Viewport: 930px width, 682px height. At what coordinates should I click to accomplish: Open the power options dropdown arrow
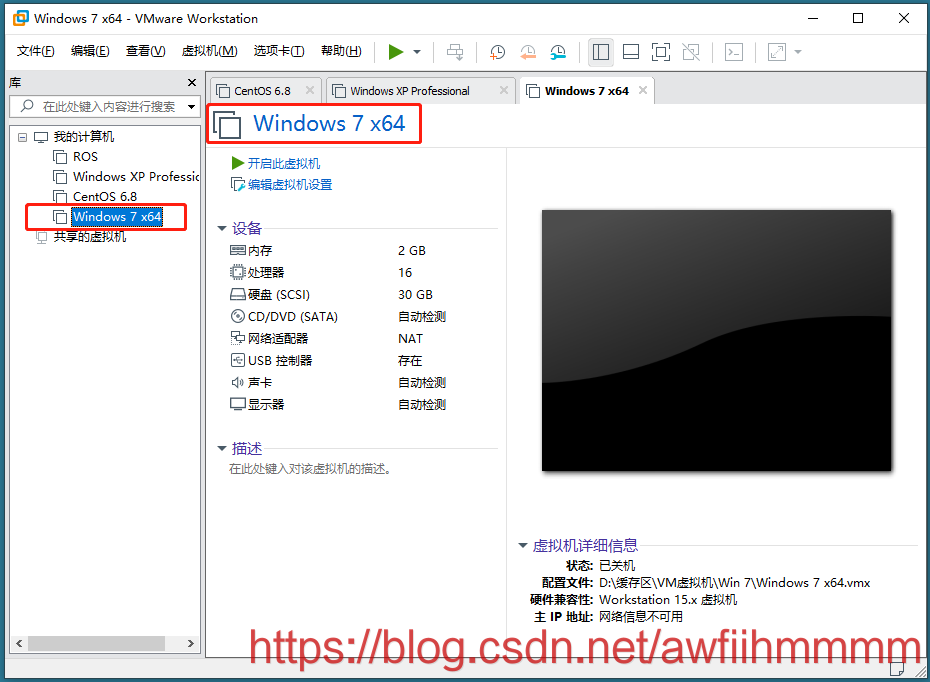coord(417,52)
